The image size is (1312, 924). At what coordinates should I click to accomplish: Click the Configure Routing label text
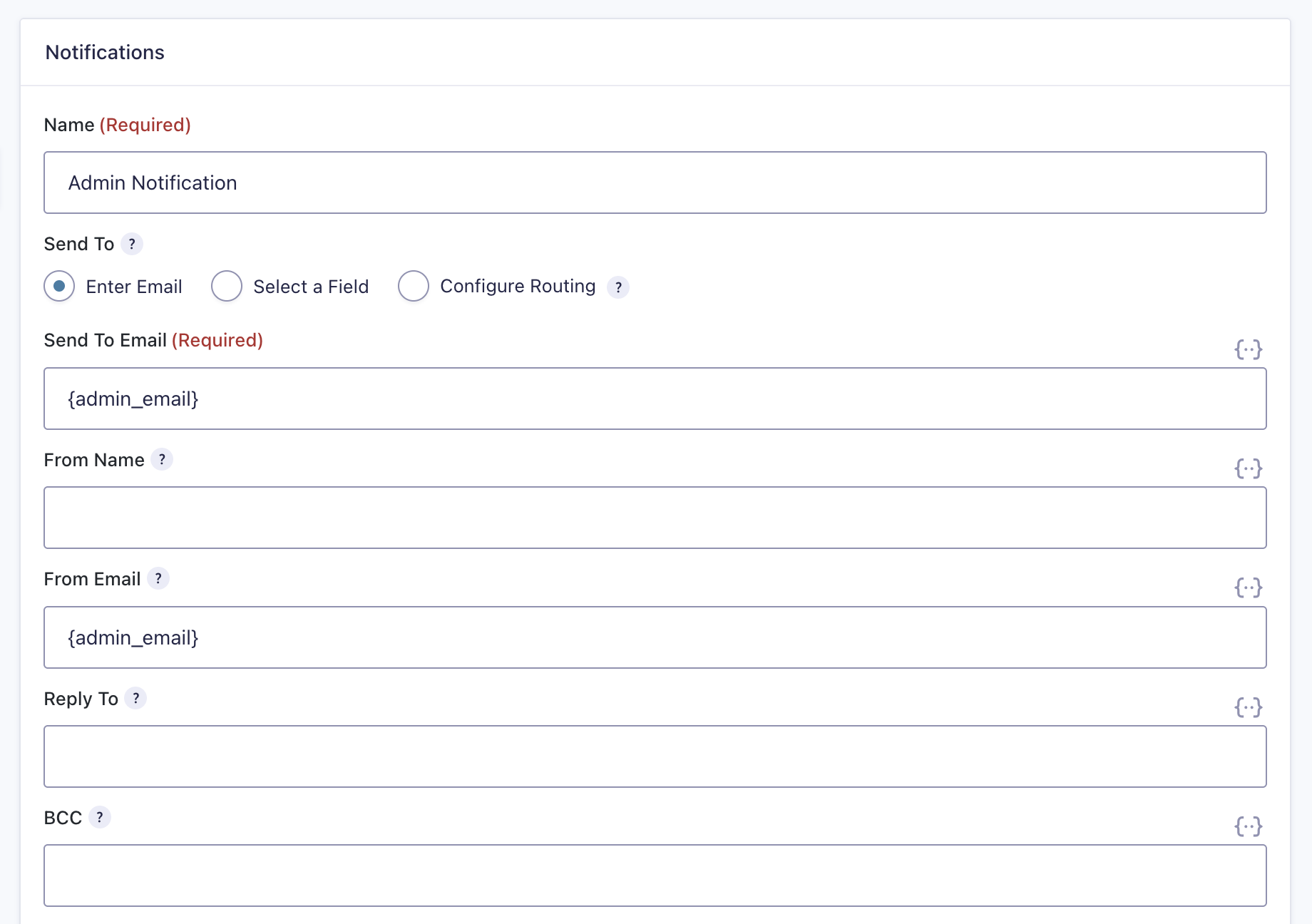(518, 287)
